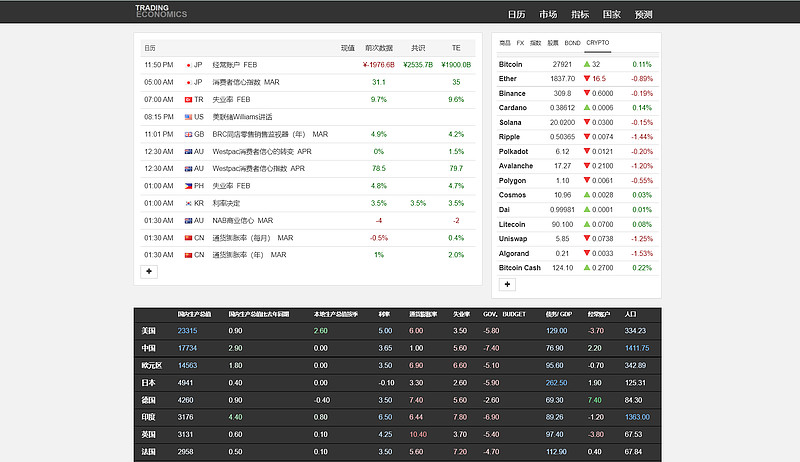Viewport: 800px width, 462px height.
Task: Open the 预测 menu in header
Action: [643, 15]
